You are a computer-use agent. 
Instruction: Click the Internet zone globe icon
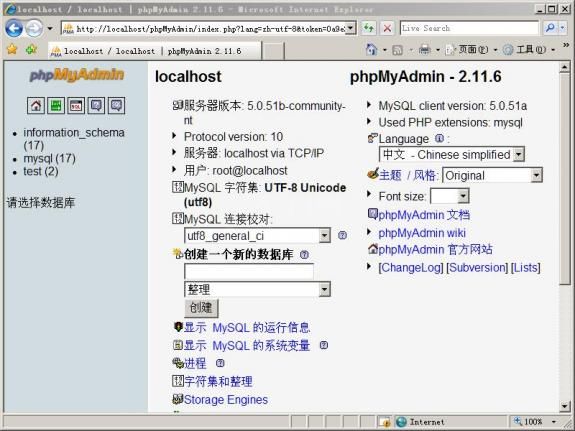[x=402, y=422]
